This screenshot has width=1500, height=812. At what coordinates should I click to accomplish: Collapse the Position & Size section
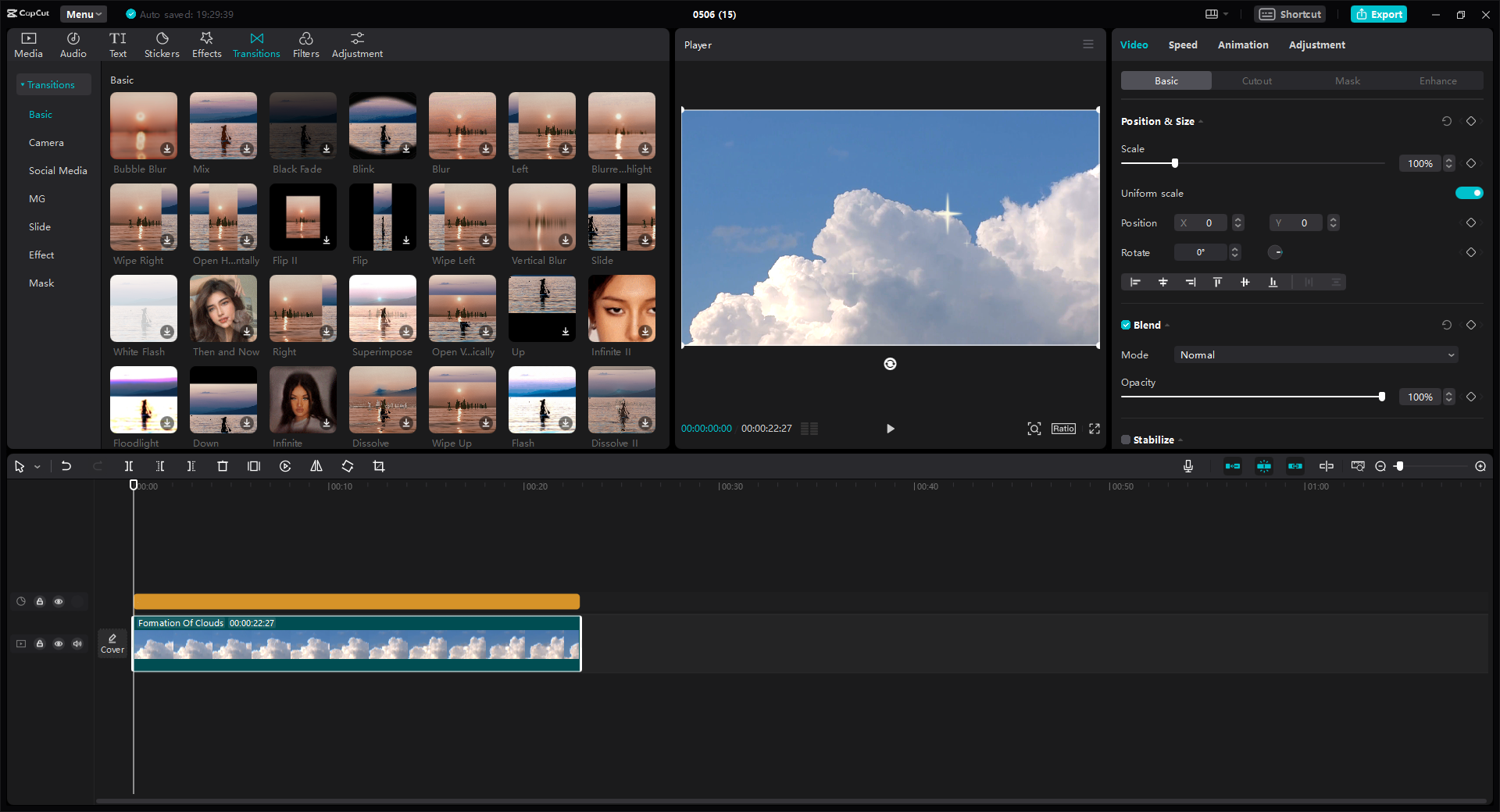(1200, 122)
